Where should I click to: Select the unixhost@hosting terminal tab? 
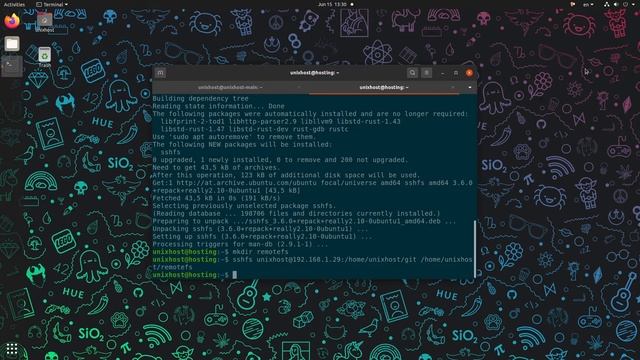[384, 87]
